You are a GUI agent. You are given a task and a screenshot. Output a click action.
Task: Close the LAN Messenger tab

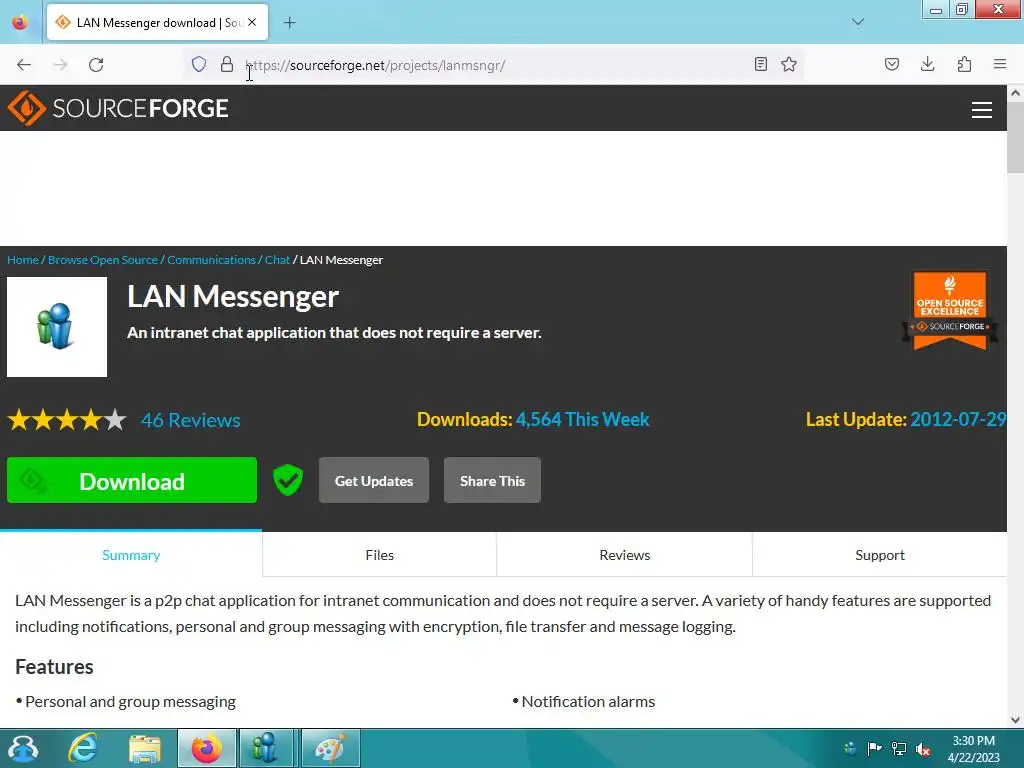click(x=252, y=22)
